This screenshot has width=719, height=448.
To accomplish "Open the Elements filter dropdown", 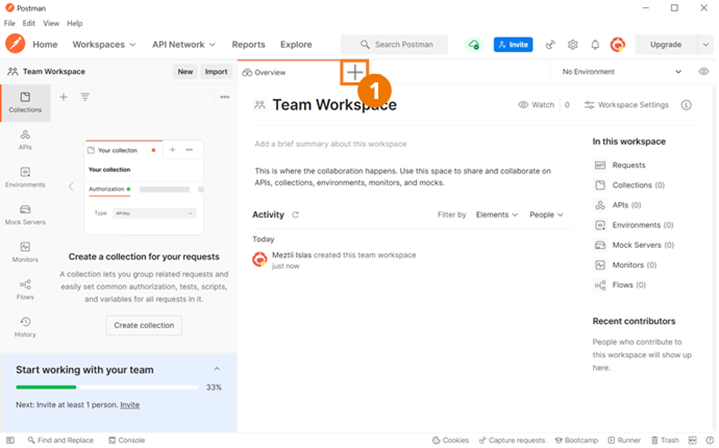I will pos(497,215).
